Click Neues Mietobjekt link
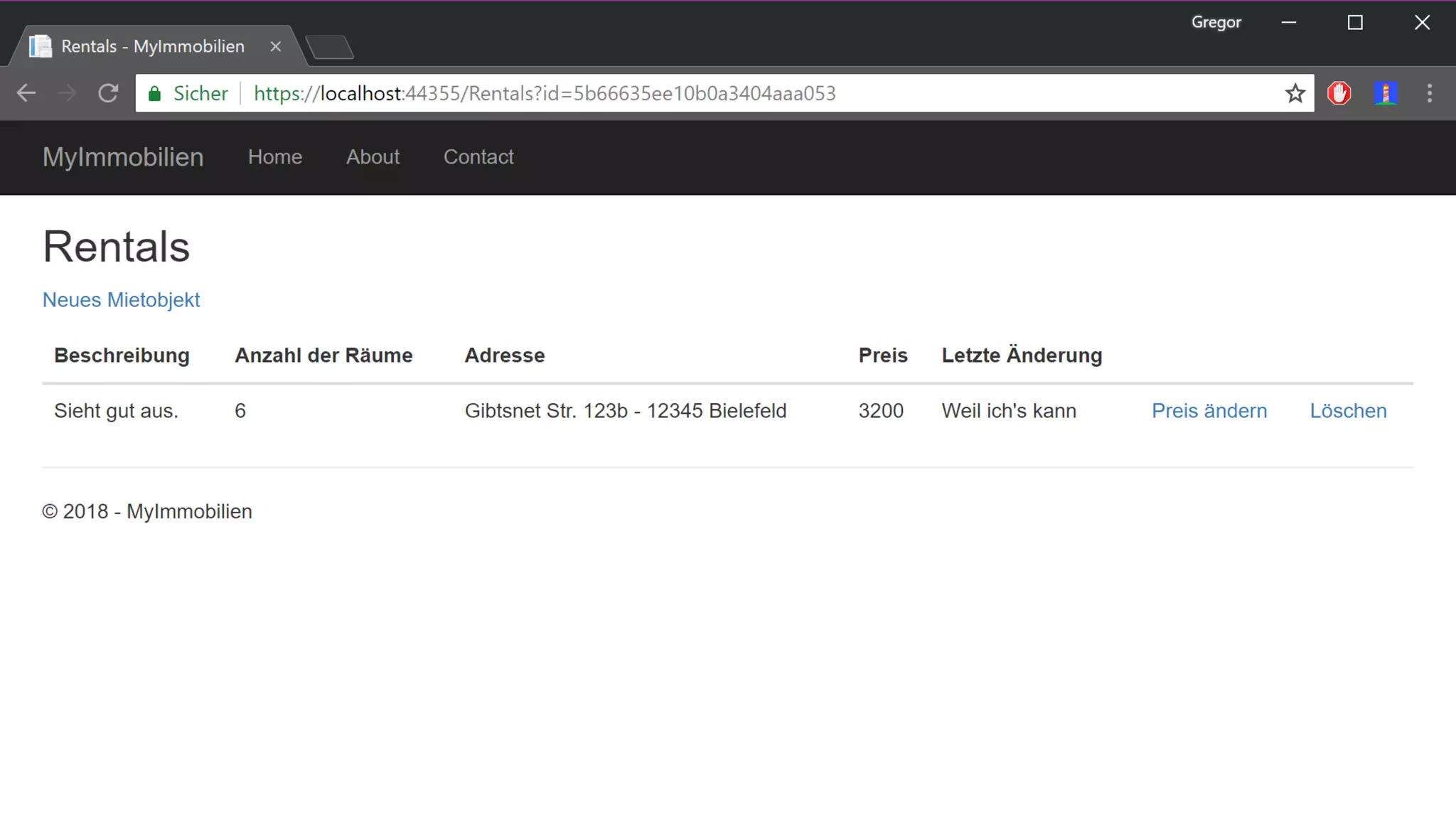Image resolution: width=1456 pixels, height=819 pixels. pyautogui.click(x=121, y=300)
